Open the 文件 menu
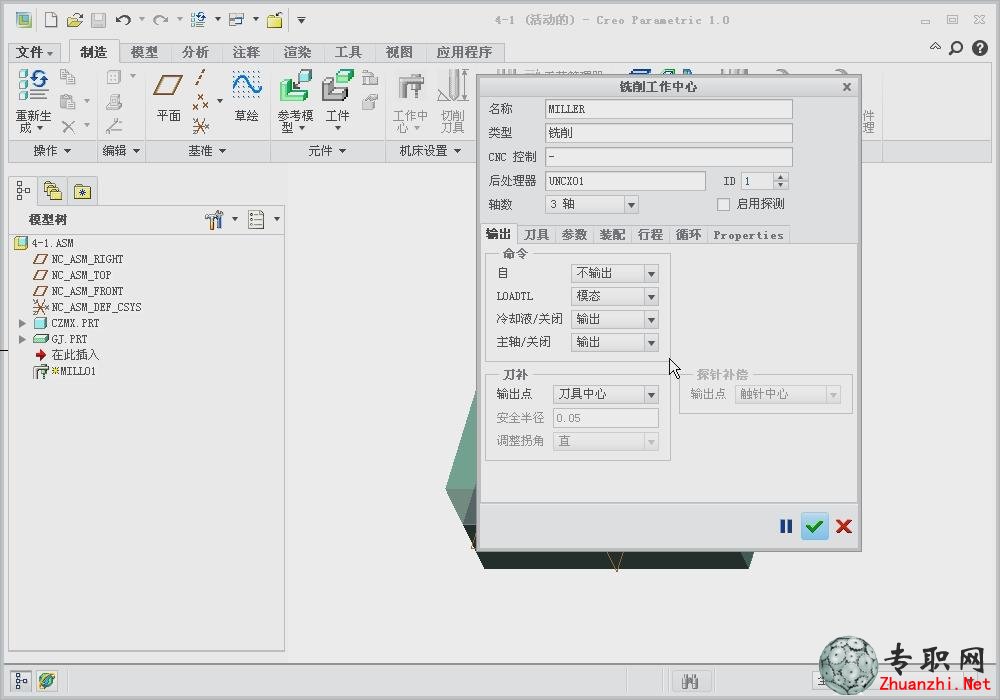1000x700 pixels. (x=34, y=52)
